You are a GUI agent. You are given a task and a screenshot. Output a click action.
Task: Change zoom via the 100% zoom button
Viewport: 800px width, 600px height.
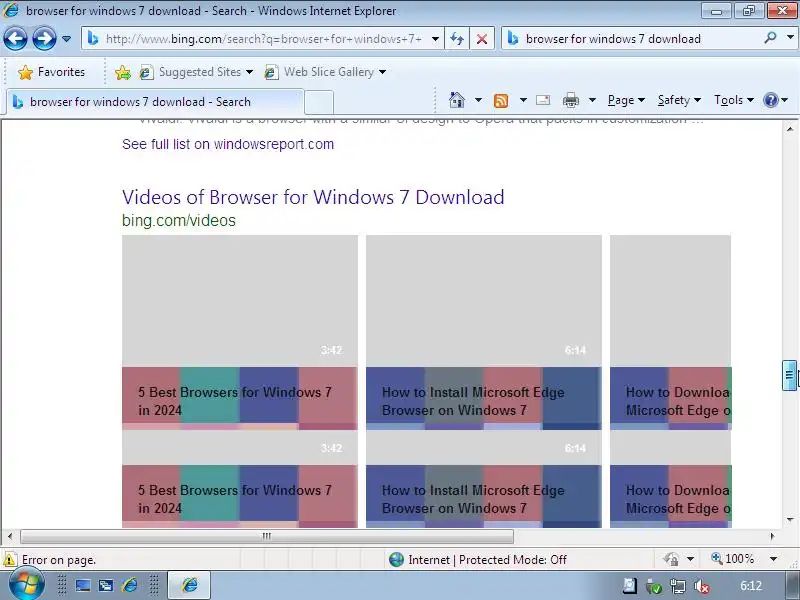733,559
